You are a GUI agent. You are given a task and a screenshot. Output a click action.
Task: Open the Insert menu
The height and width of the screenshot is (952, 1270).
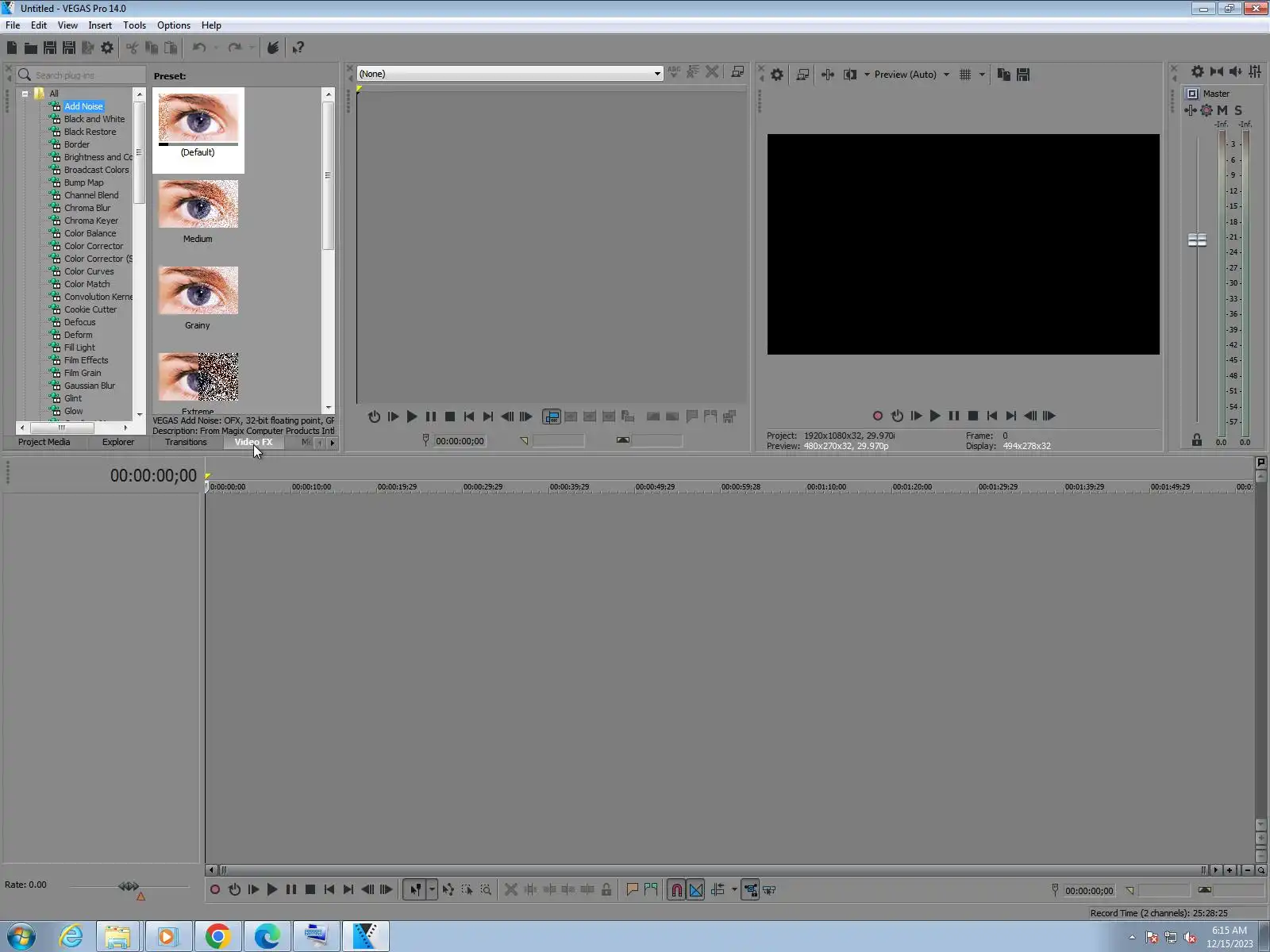tap(100, 25)
